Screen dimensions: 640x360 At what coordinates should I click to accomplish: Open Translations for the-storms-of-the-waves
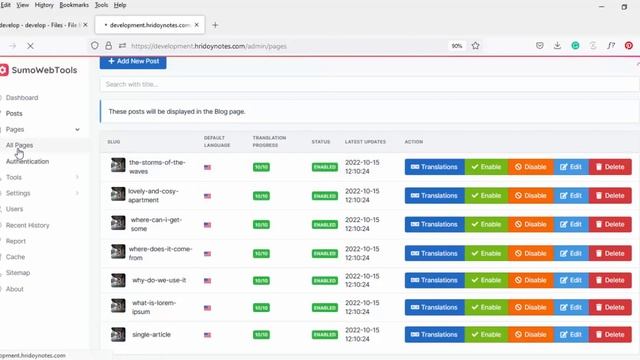[x=435, y=167]
